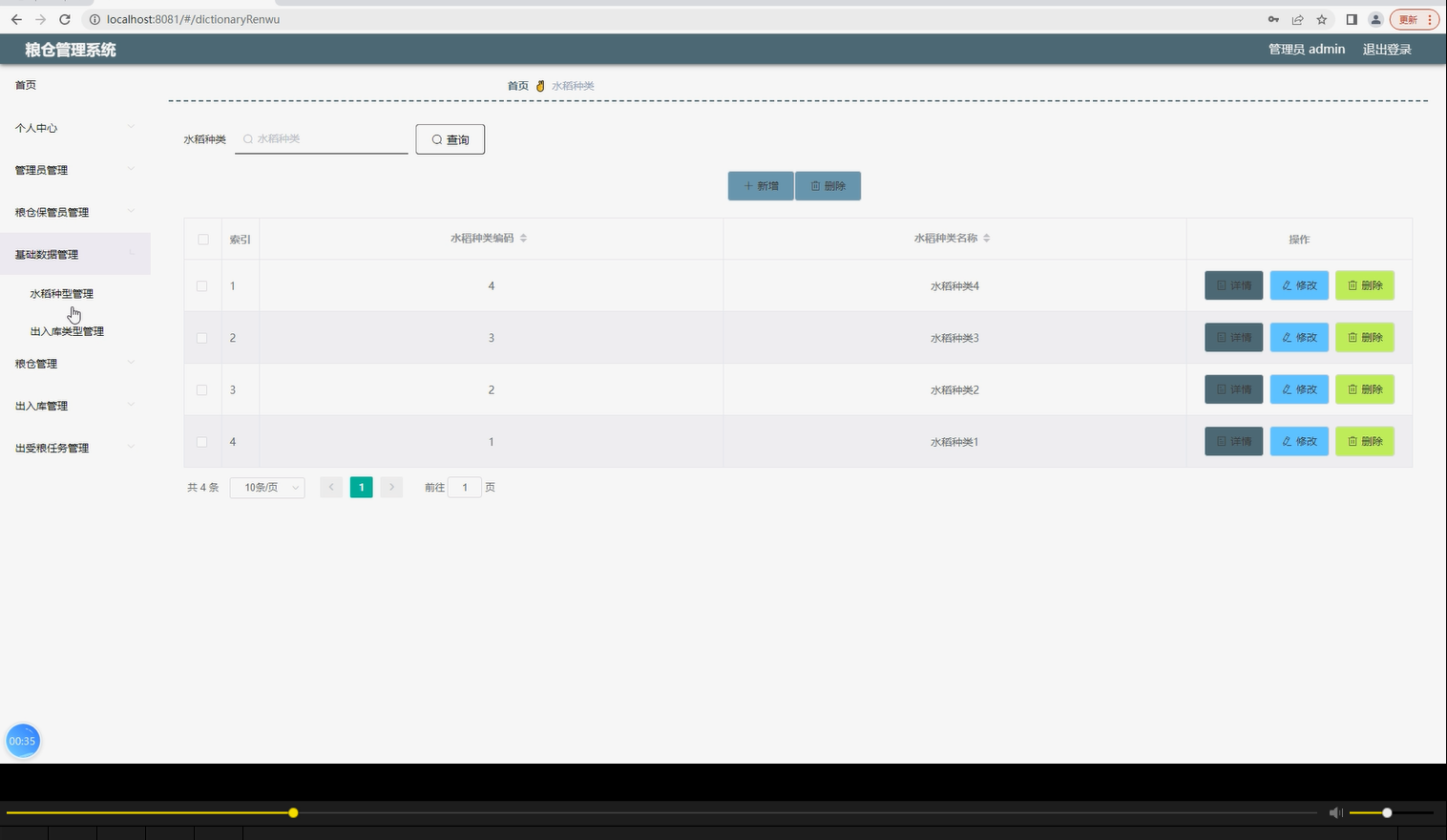Check the row checkbox for 水稻种类3

pyautogui.click(x=201, y=338)
